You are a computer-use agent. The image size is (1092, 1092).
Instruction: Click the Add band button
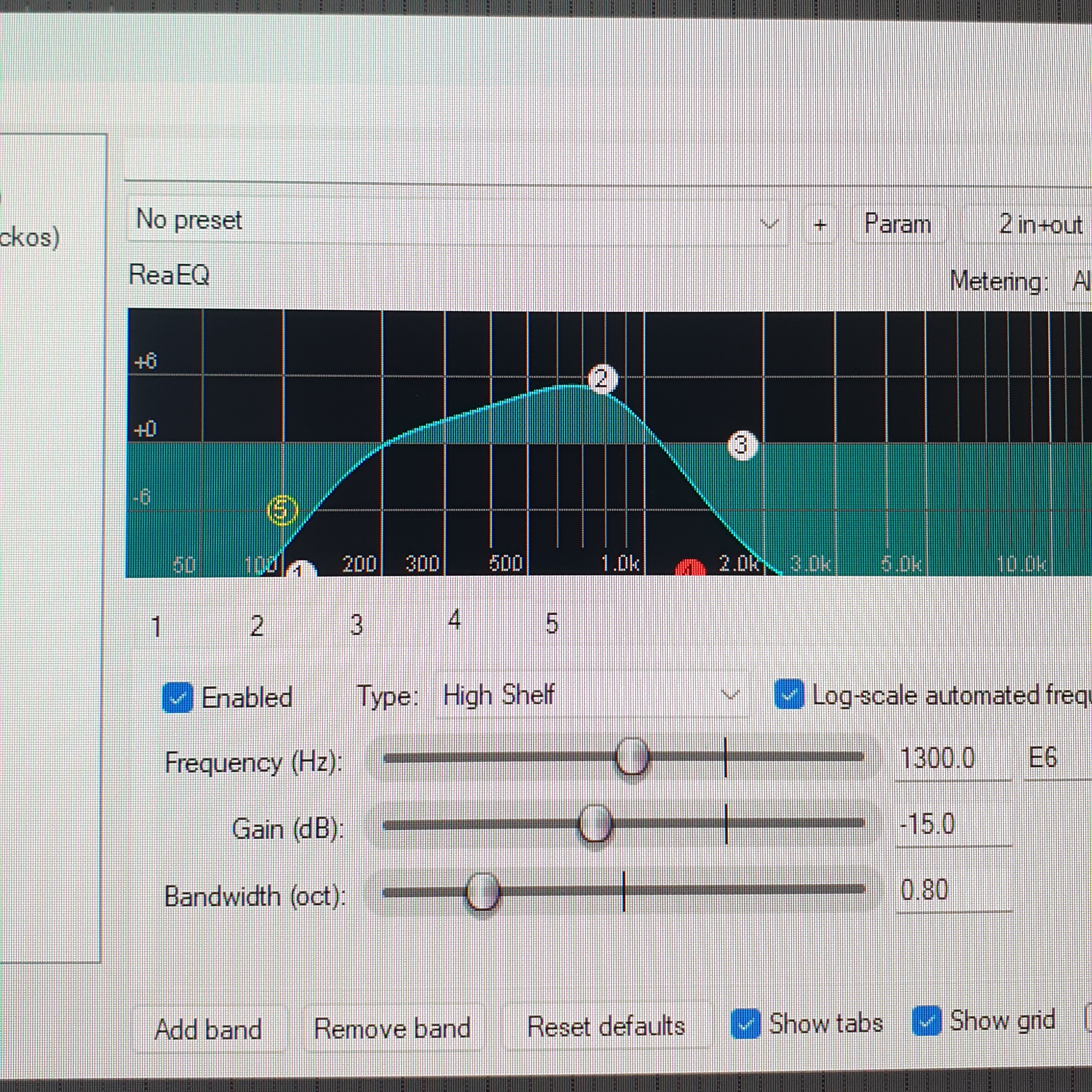click(x=208, y=1029)
